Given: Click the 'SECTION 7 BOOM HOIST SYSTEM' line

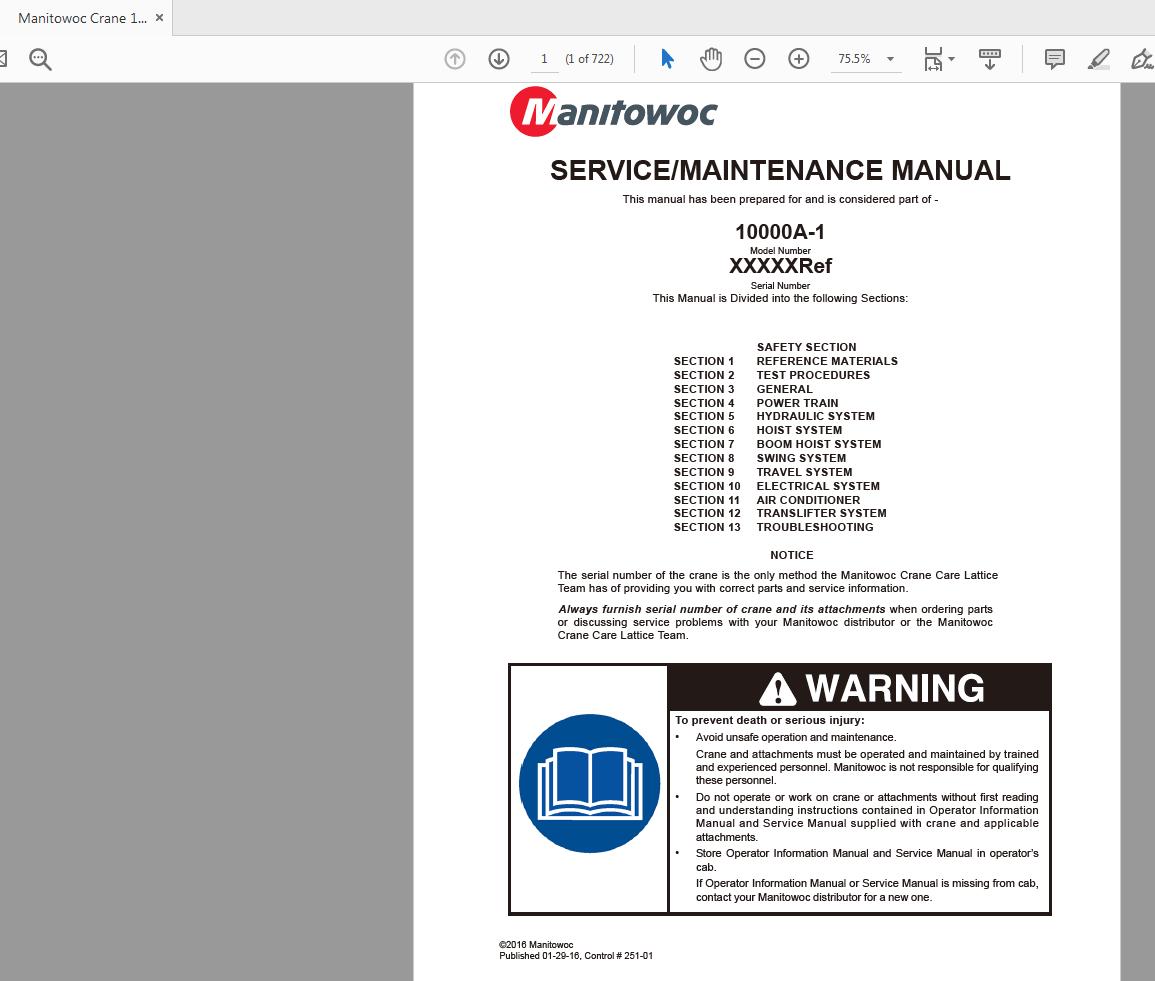Looking at the screenshot, I should point(777,444).
